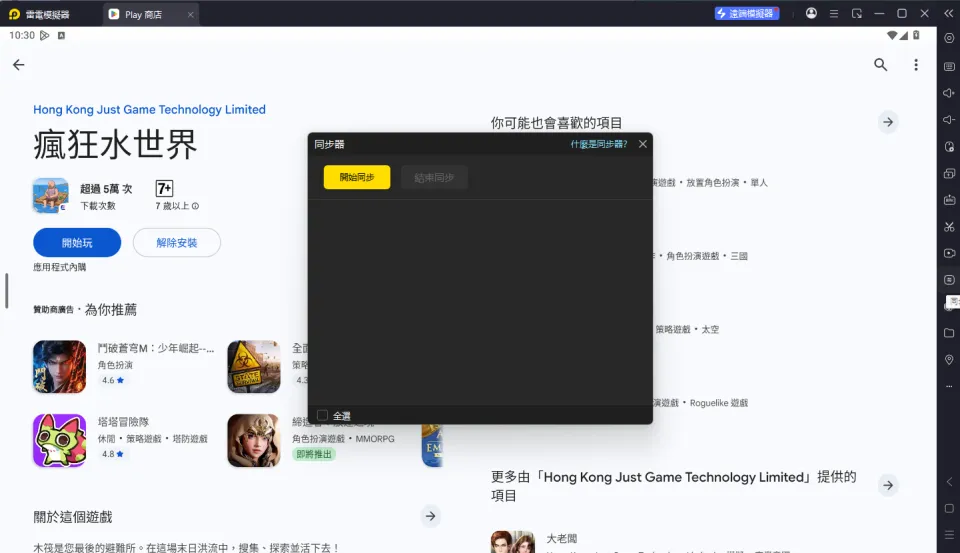
Task: Expand the 關於這個遊戲 arrow
Action: pos(430,516)
